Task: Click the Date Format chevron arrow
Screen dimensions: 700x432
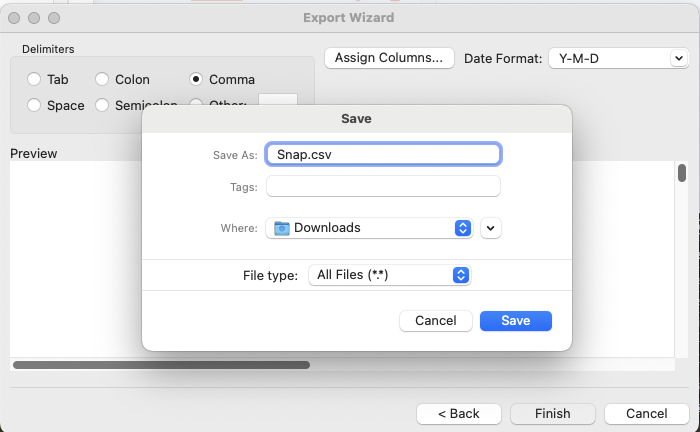Action: click(679, 58)
